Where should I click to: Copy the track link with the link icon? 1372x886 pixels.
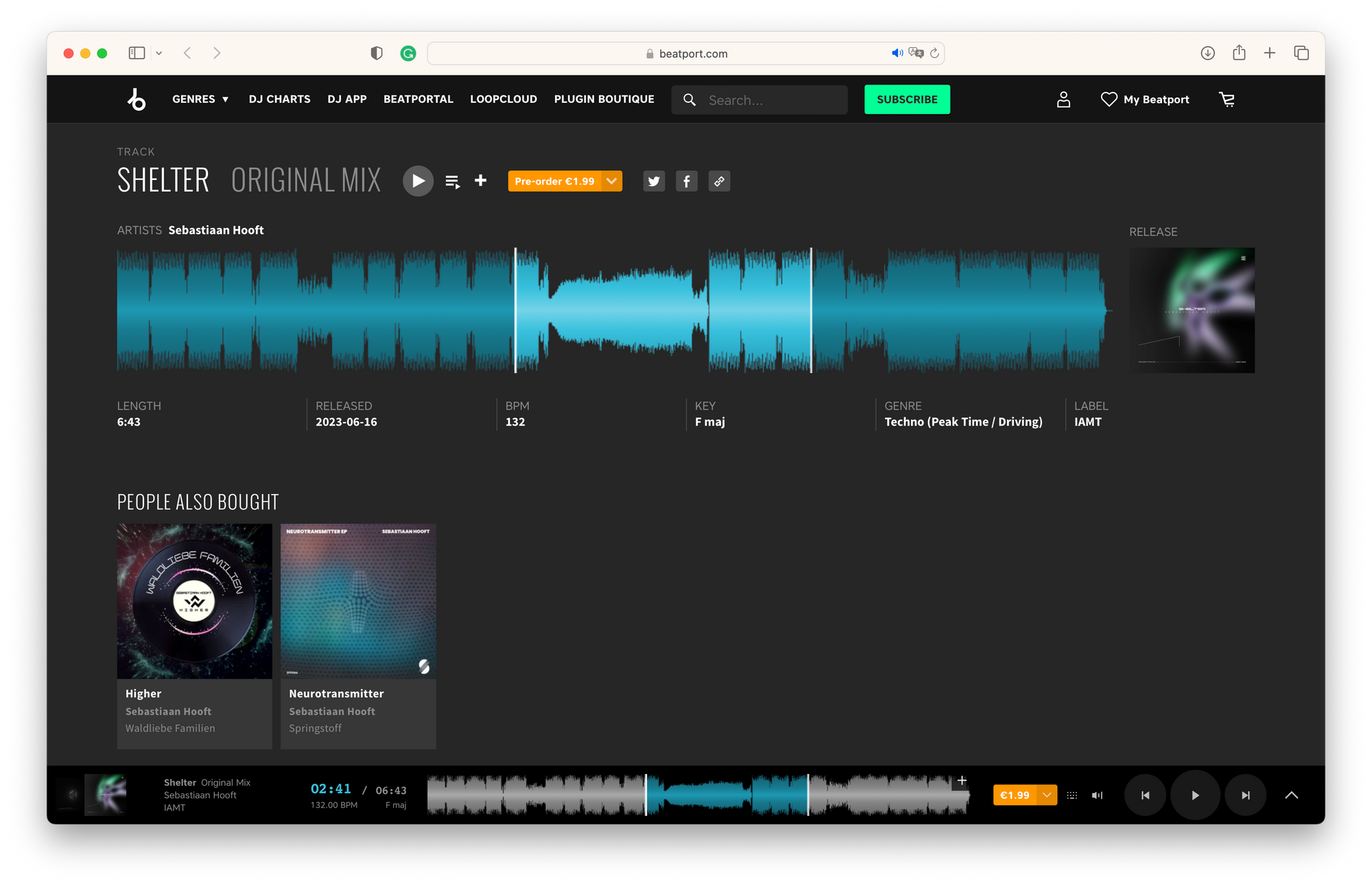[719, 181]
